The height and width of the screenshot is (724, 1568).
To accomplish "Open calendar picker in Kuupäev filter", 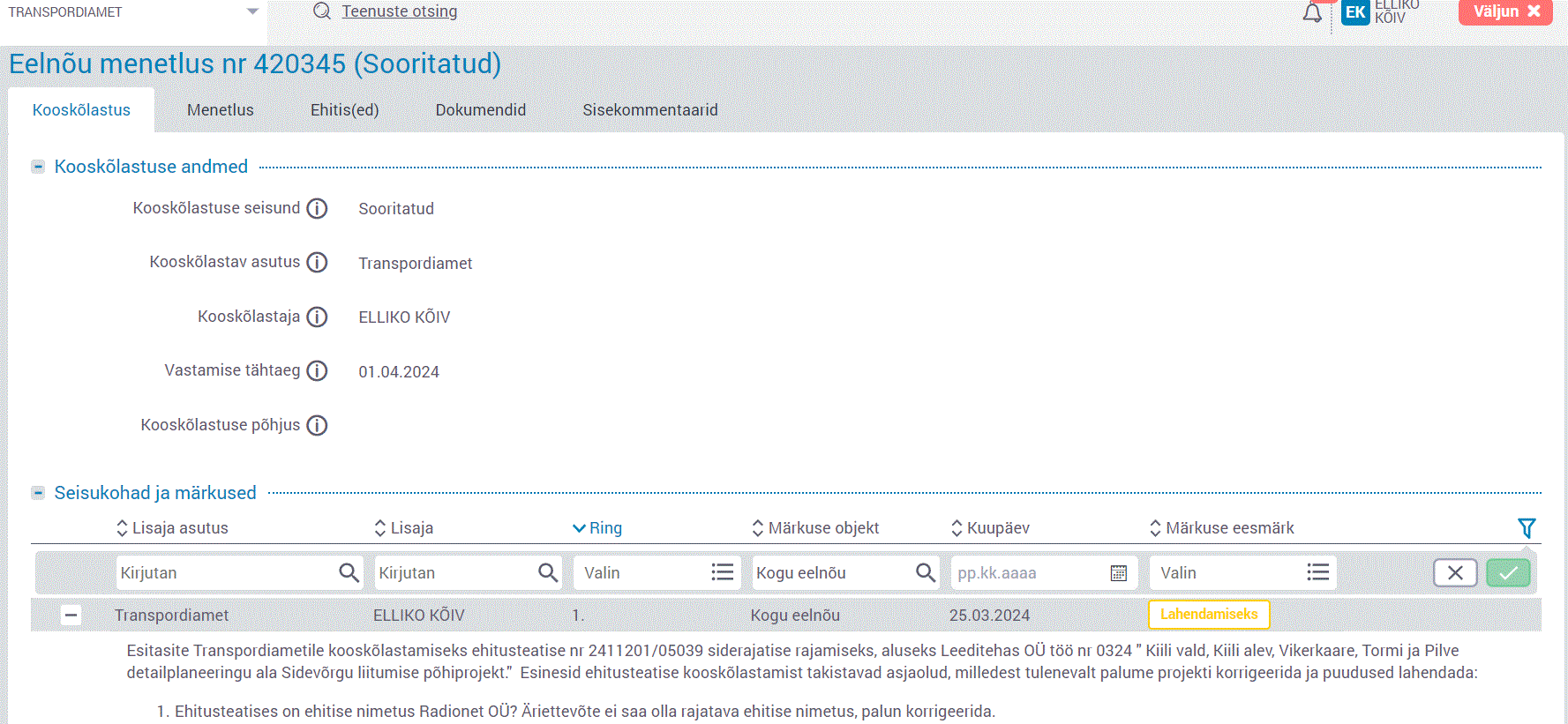I will pyautogui.click(x=1119, y=573).
